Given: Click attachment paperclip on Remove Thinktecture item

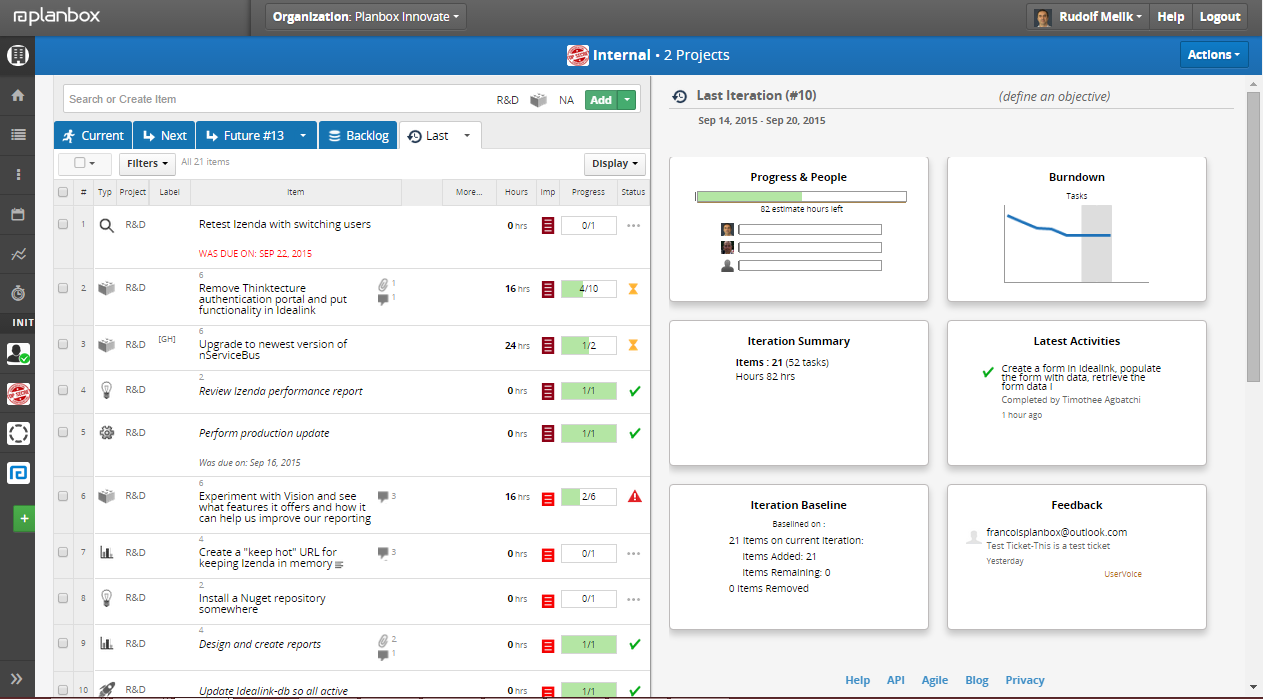Looking at the screenshot, I should [x=383, y=284].
